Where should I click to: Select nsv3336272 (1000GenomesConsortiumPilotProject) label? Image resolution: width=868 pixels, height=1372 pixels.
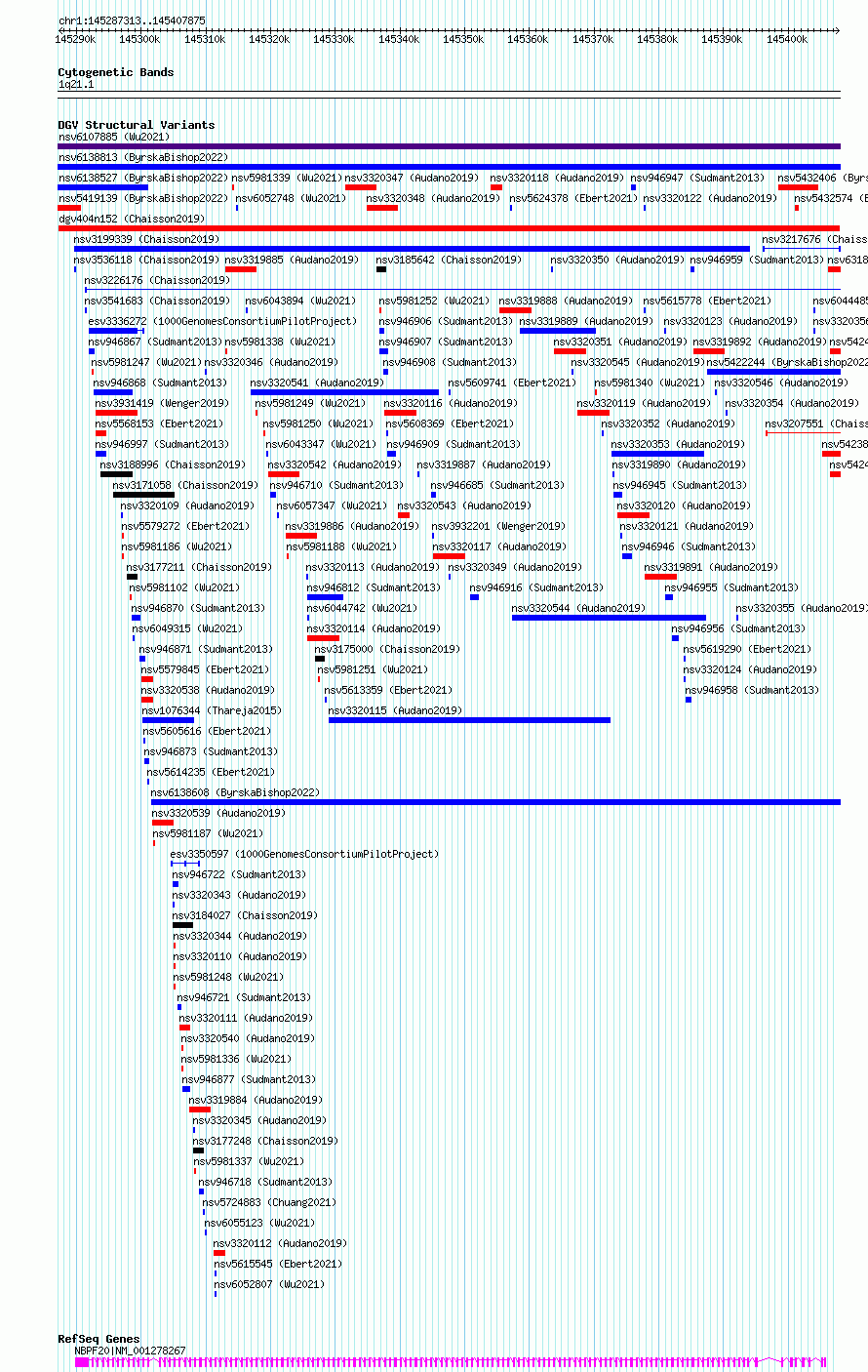(x=222, y=321)
